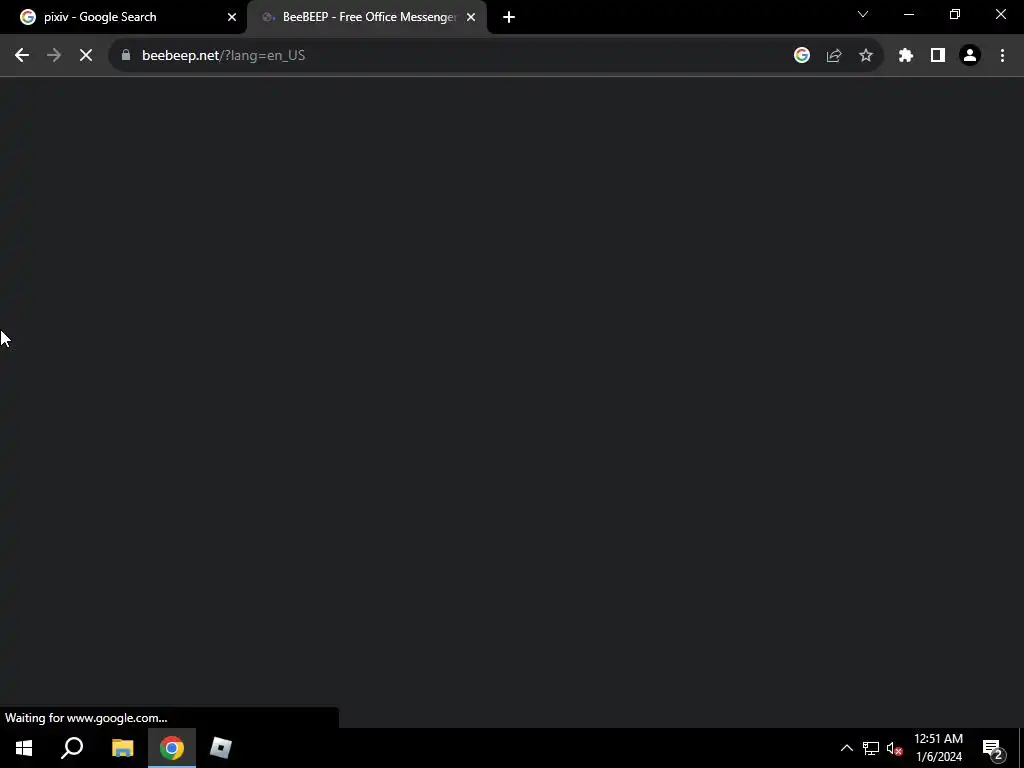The width and height of the screenshot is (1024, 768).
Task: Show hidden system tray icons
Action: [846, 748]
